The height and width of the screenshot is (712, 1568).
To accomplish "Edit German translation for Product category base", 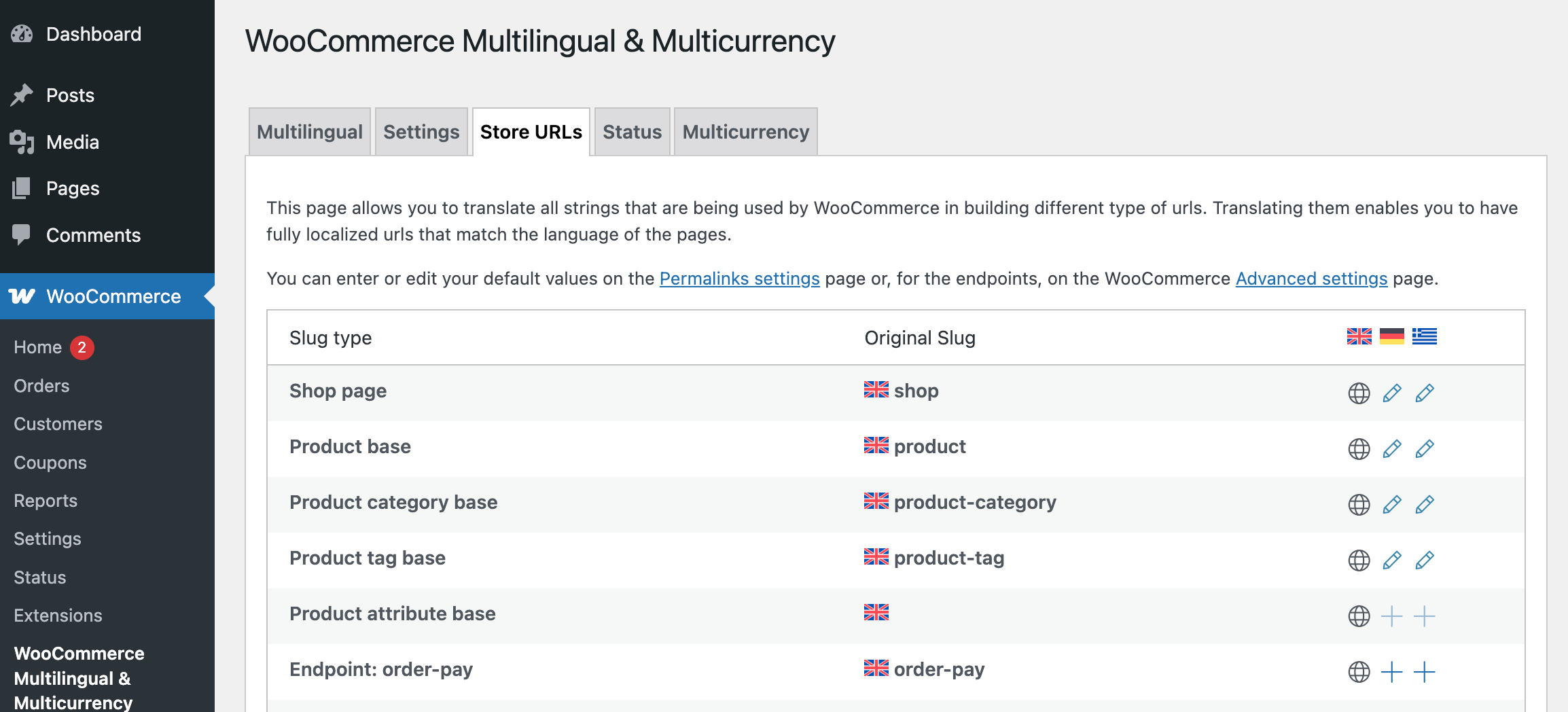I will click(1392, 504).
